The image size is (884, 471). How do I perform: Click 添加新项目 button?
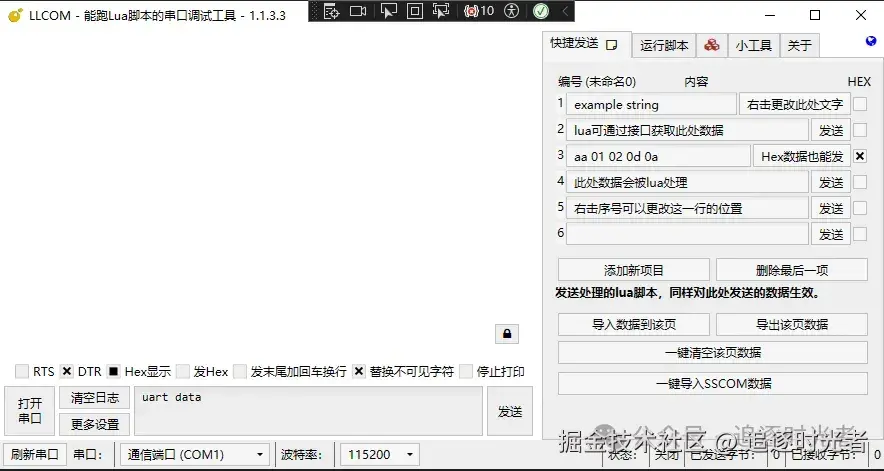click(634, 270)
